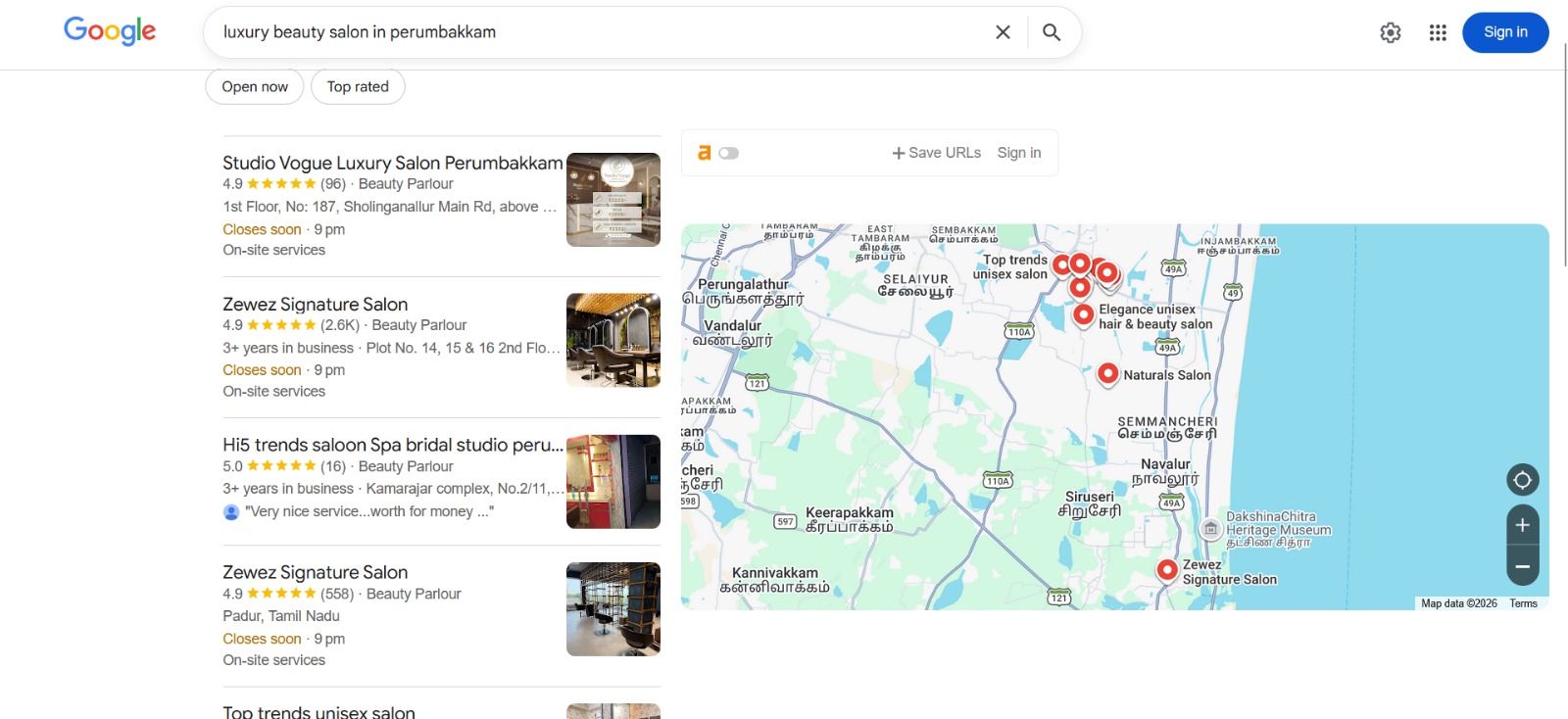Viewport: 1568px width, 719px height.
Task: Edit the search query text field
Action: coord(598,32)
